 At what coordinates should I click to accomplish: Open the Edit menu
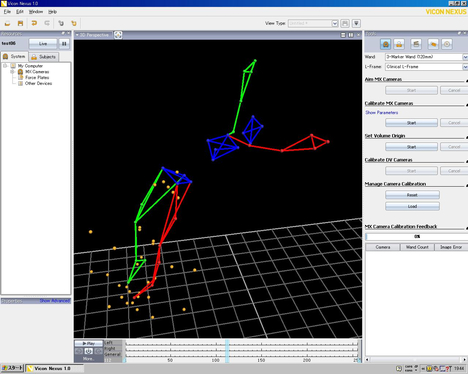point(20,12)
